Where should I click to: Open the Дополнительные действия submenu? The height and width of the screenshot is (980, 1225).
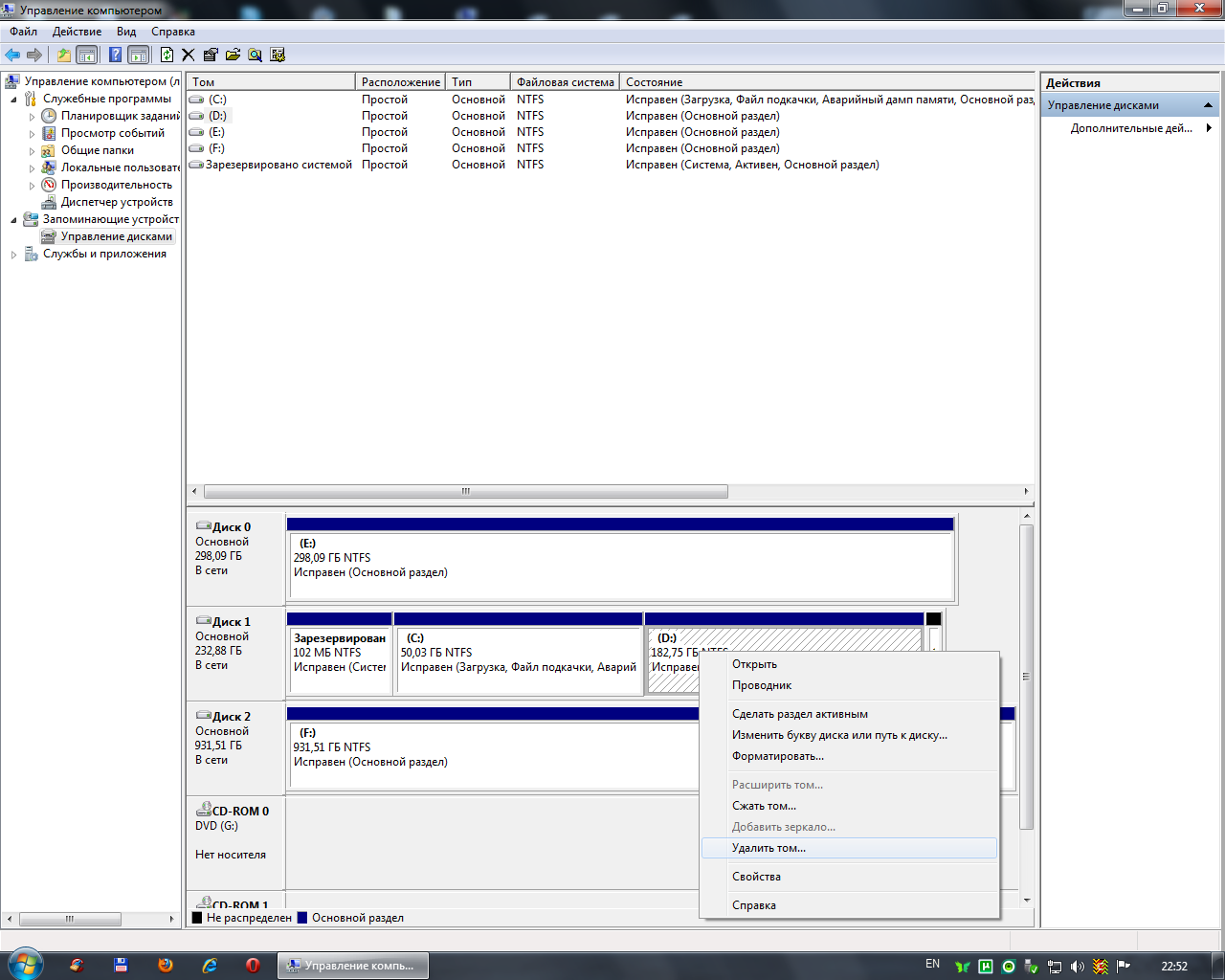pos(1131,128)
